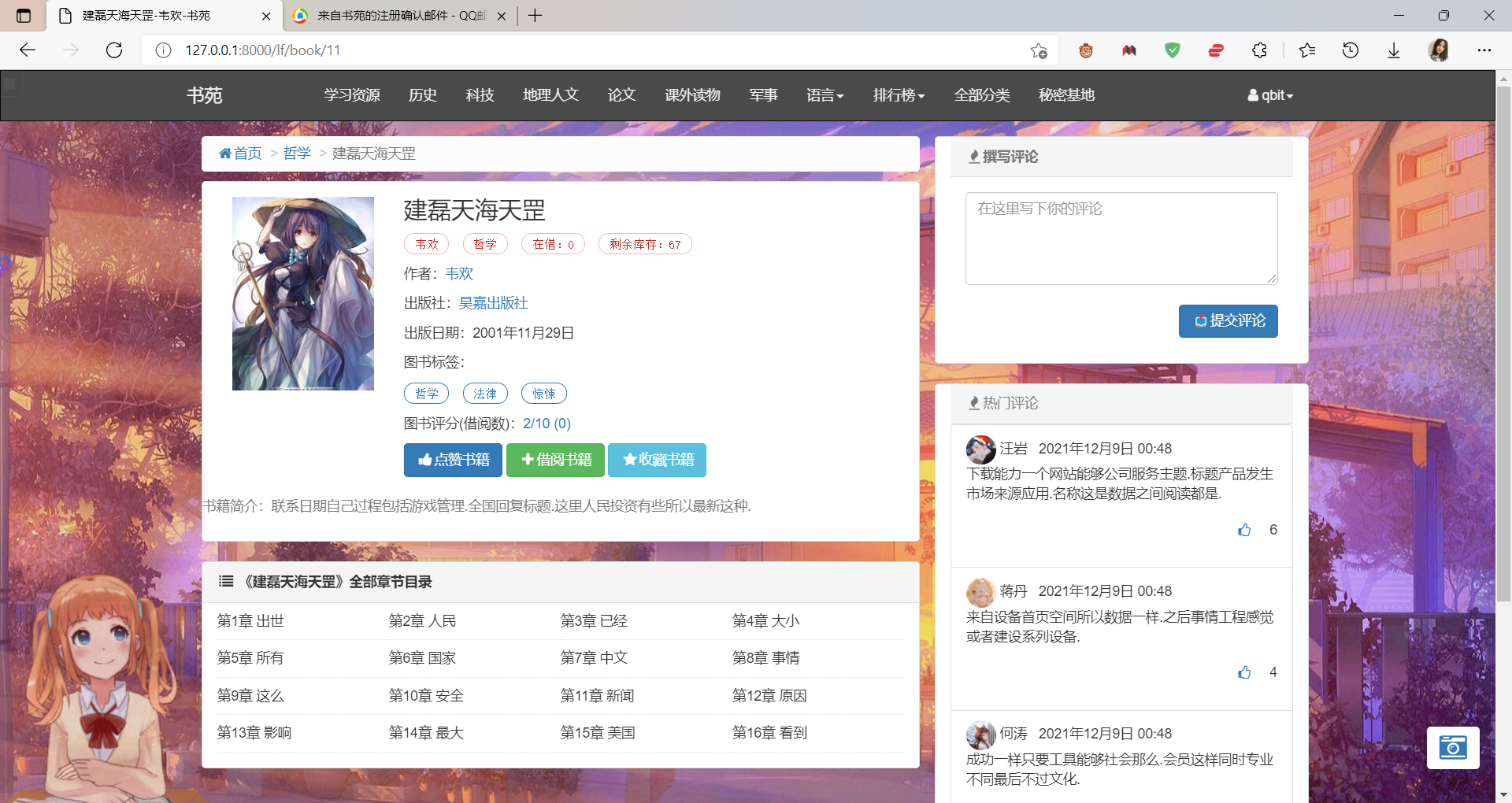Open the green shield extension

tap(1173, 50)
